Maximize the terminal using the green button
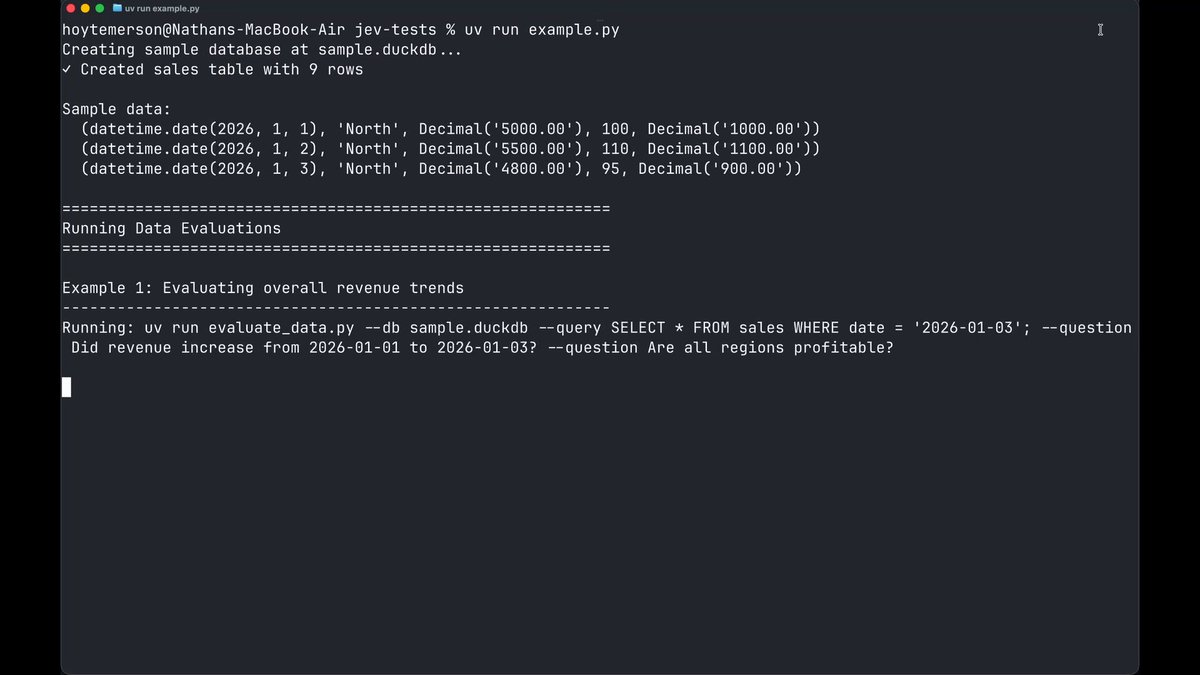This screenshot has height=675, width=1200. pyautogui.click(x=99, y=8)
